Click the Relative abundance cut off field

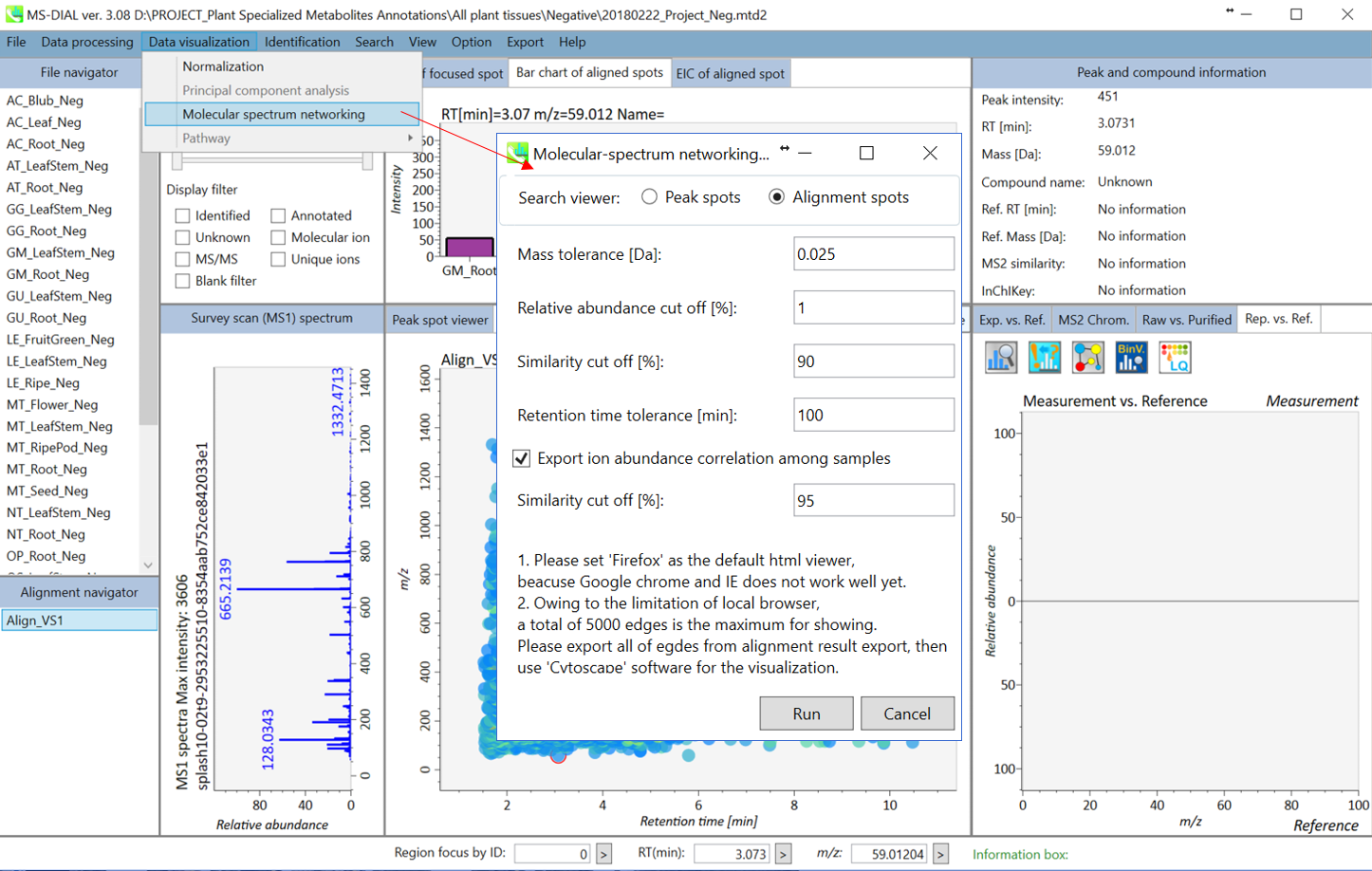tap(874, 307)
